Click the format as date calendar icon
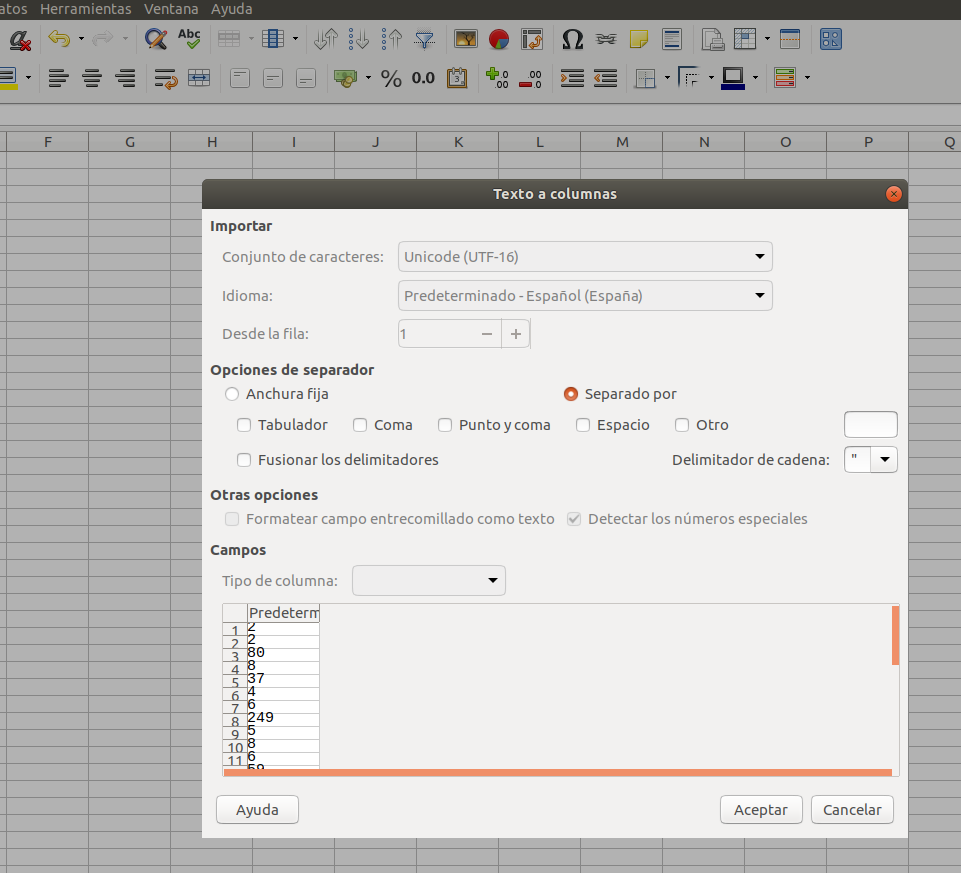 click(x=457, y=78)
